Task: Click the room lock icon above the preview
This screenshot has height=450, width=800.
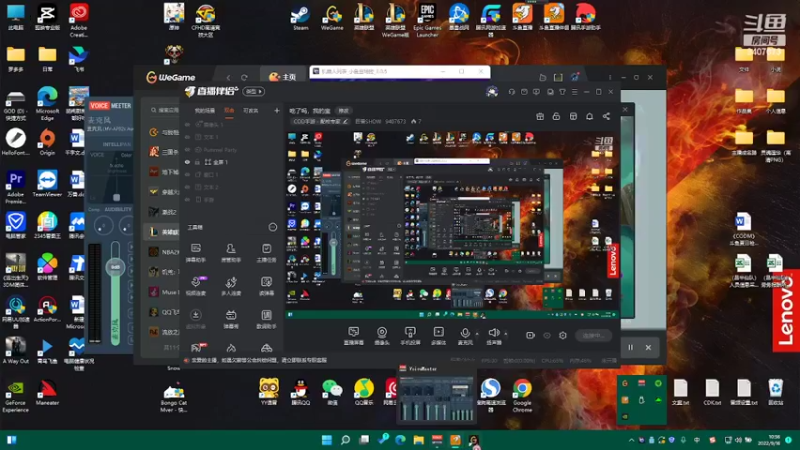Action: pos(556,116)
